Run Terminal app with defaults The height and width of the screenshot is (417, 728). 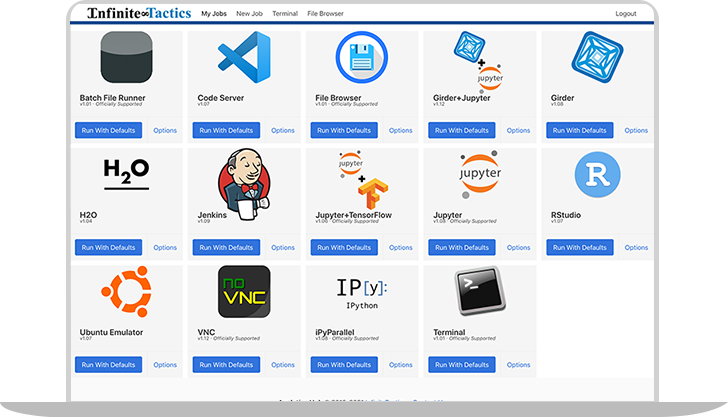click(462, 365)
